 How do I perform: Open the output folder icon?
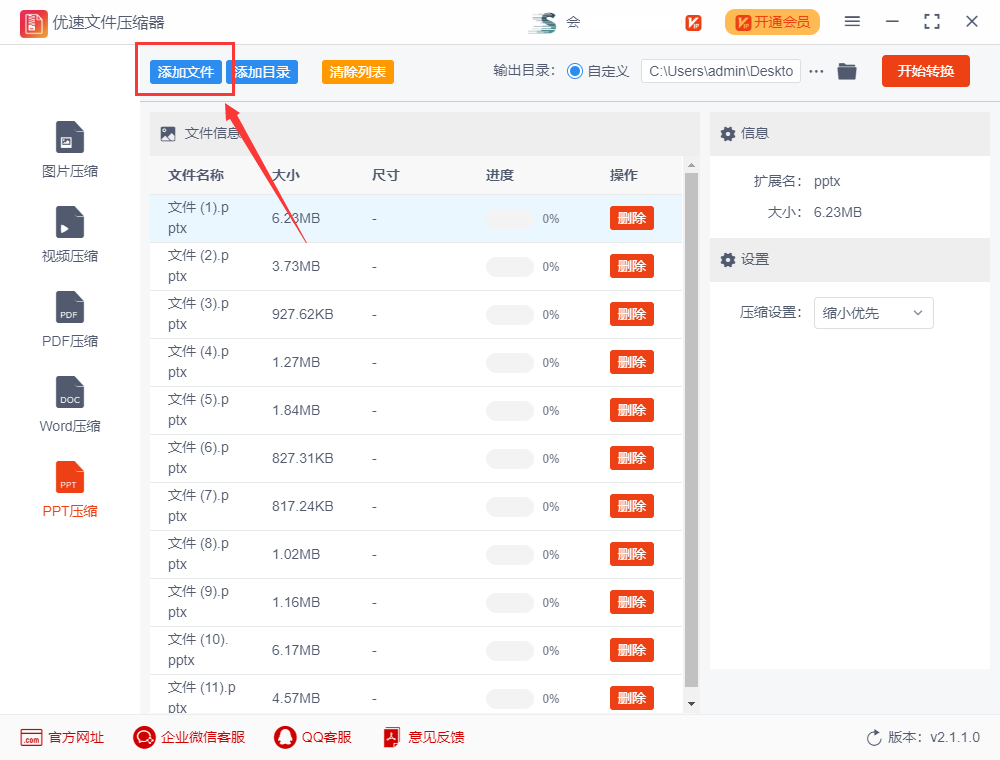pyautogui.click(x=847, y=71)
